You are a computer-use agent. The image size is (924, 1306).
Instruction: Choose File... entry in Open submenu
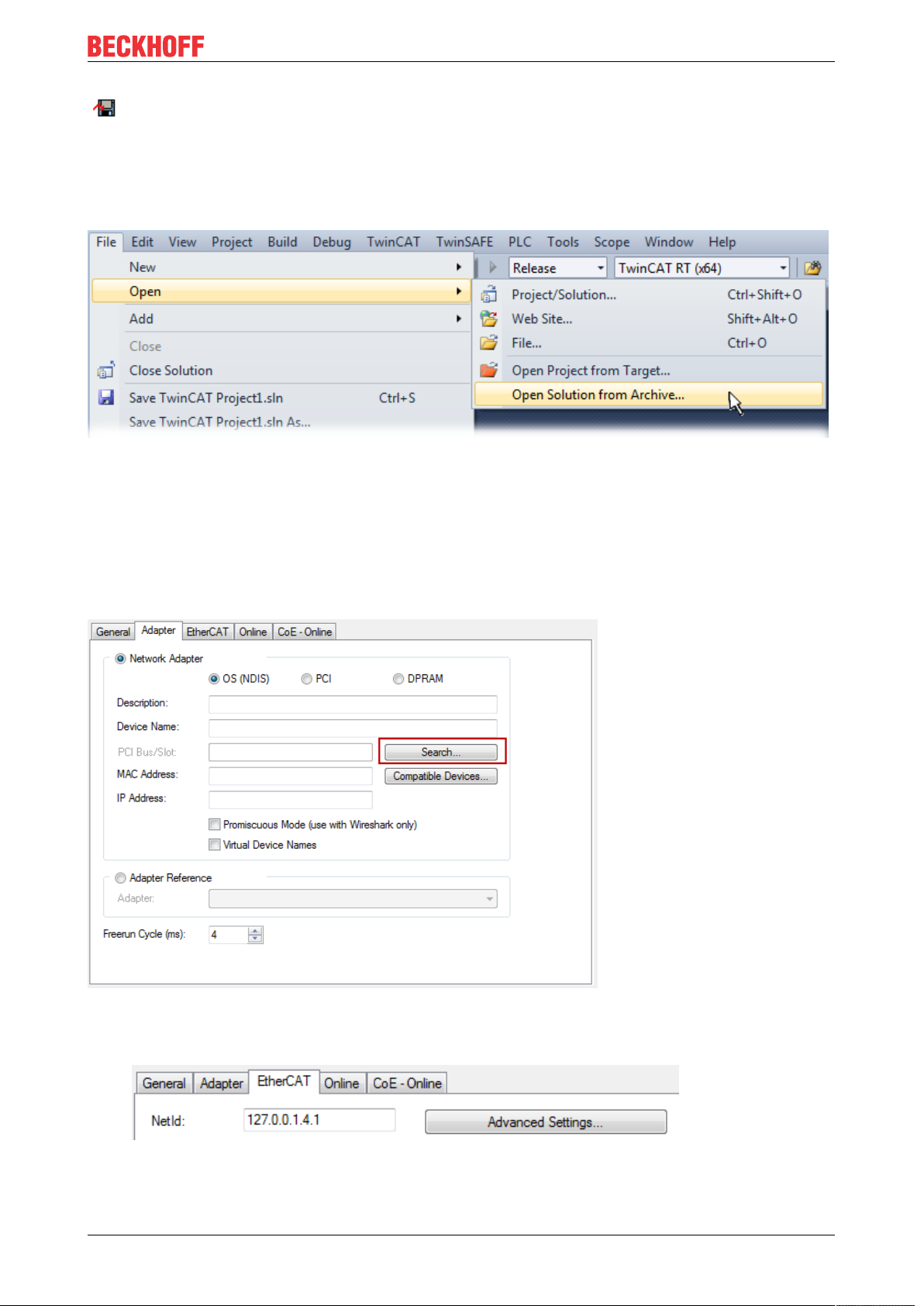648,343
